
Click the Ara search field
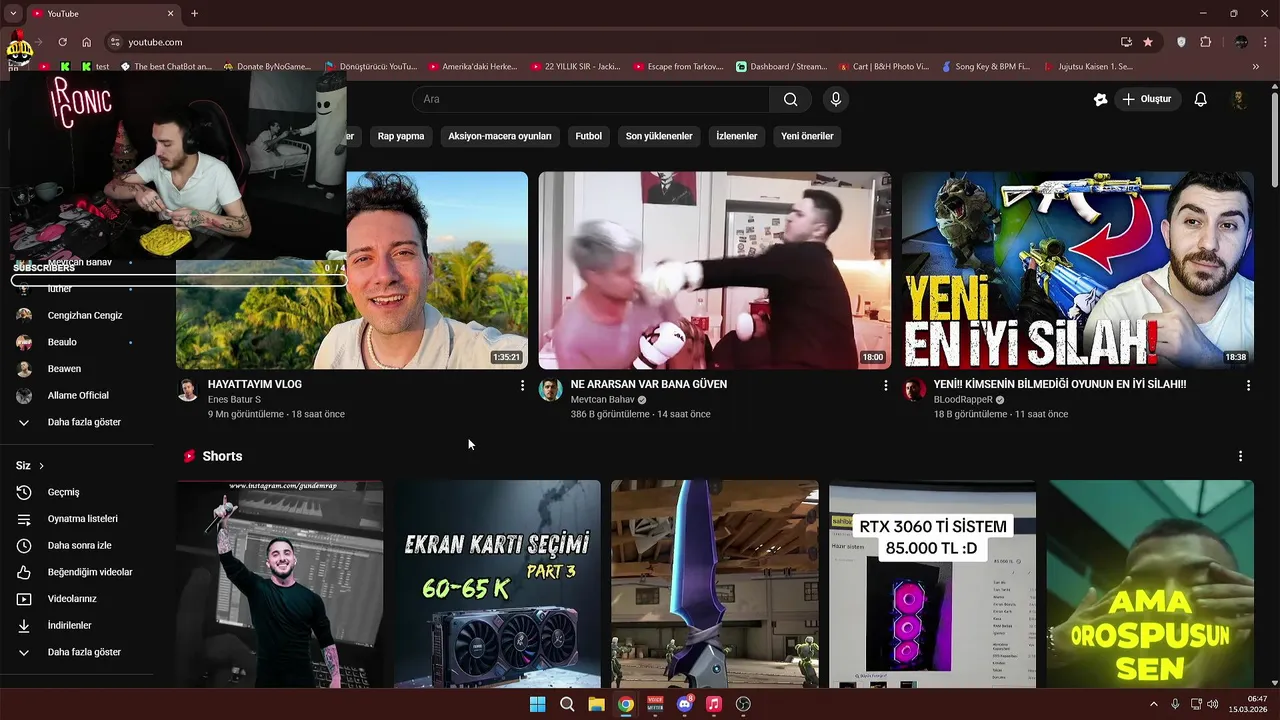coord(590,99)
